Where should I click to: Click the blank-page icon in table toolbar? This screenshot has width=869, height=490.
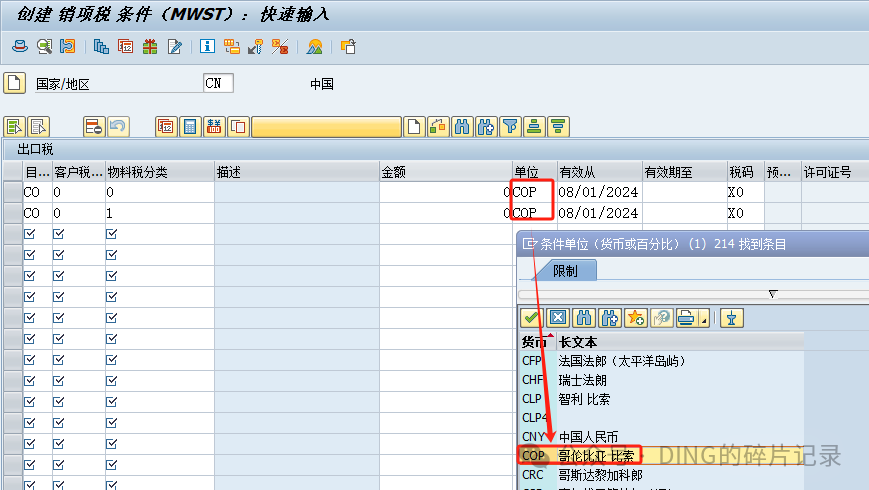point(414,127)
